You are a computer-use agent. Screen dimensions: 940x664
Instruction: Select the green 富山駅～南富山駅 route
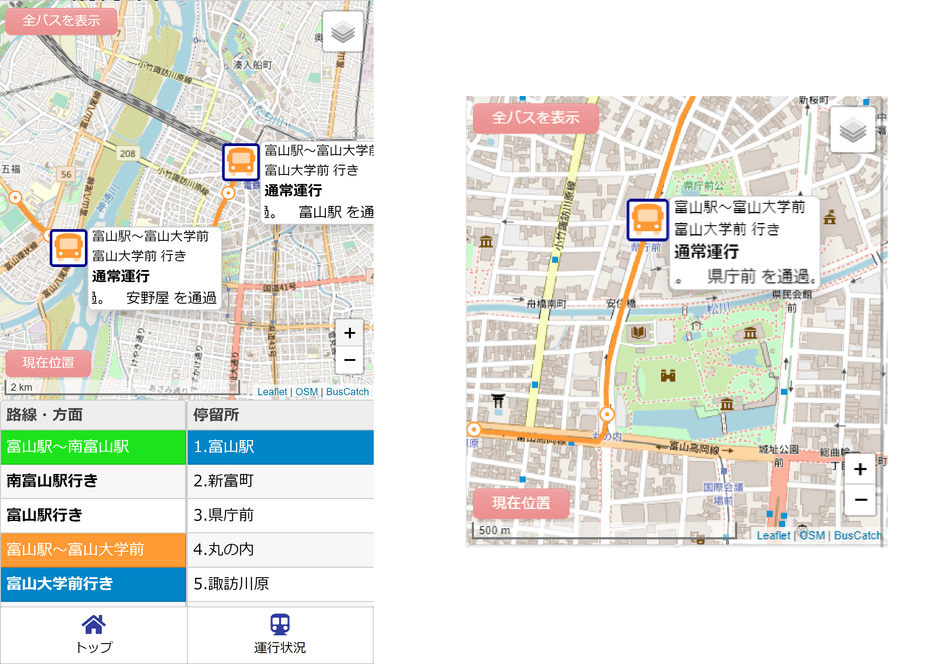click(93, 447)
